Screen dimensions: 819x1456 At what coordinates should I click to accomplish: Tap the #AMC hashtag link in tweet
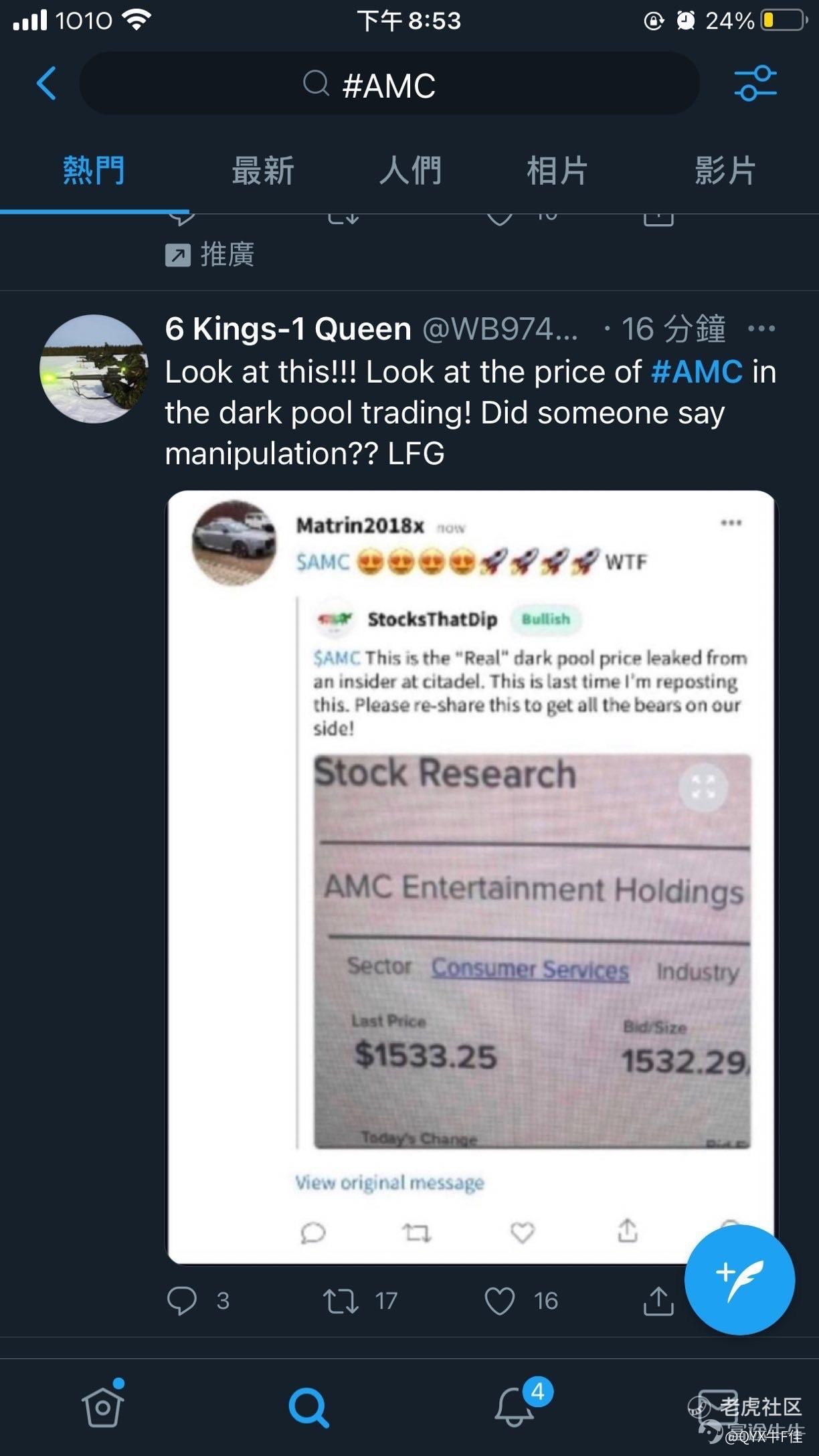pyautogui.click(x=697, y=371)
